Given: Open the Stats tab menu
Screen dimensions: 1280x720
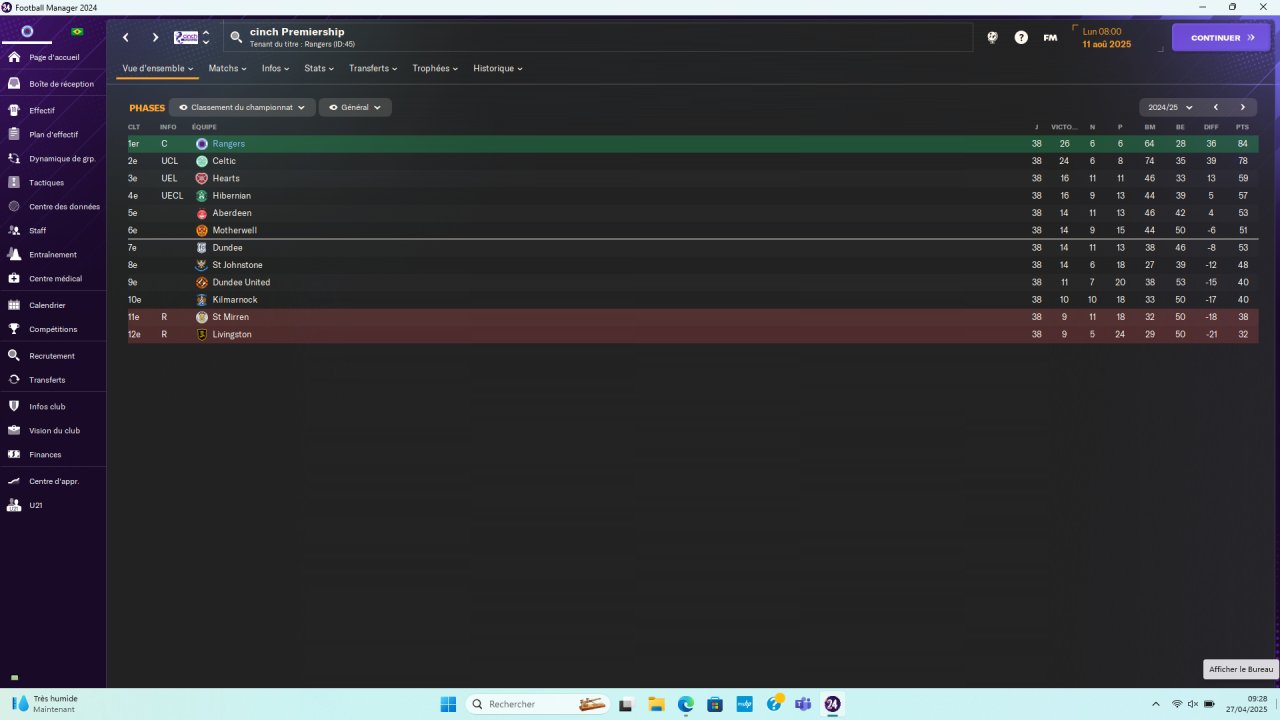Looking at the screenshot, I should (319, 68).
